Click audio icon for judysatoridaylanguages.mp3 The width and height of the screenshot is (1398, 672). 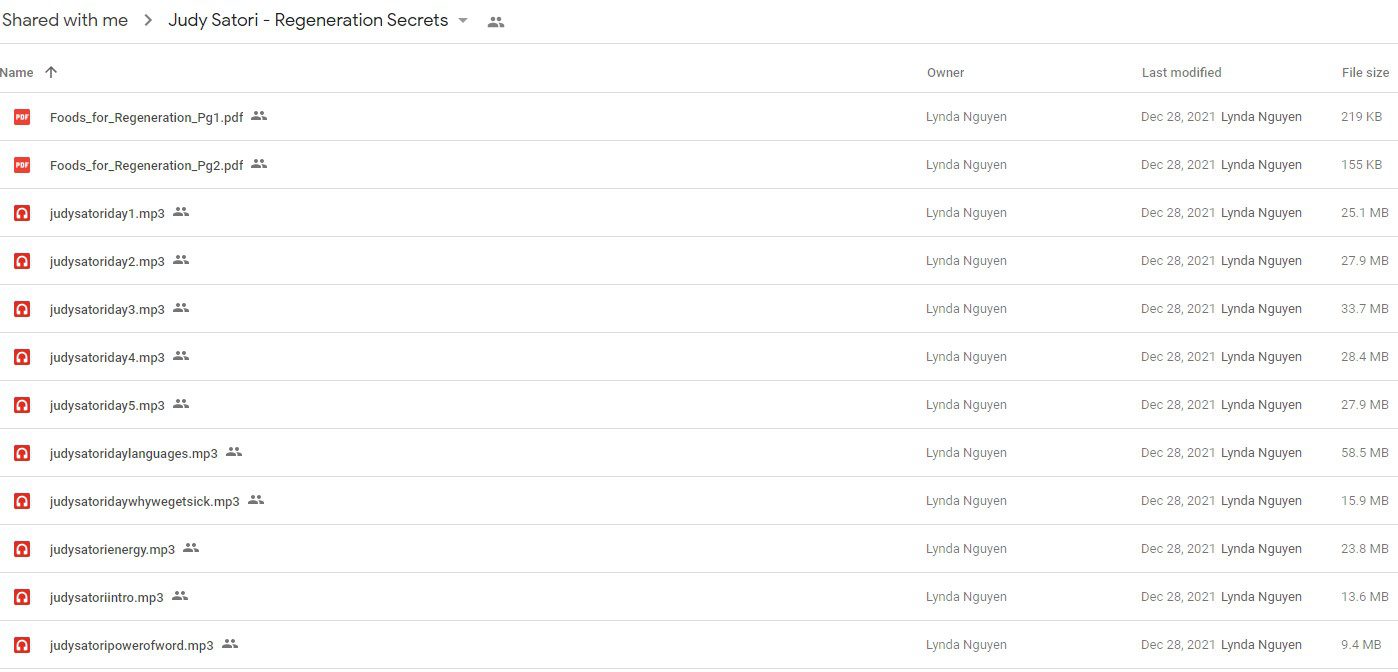click(x=22, y=453)
